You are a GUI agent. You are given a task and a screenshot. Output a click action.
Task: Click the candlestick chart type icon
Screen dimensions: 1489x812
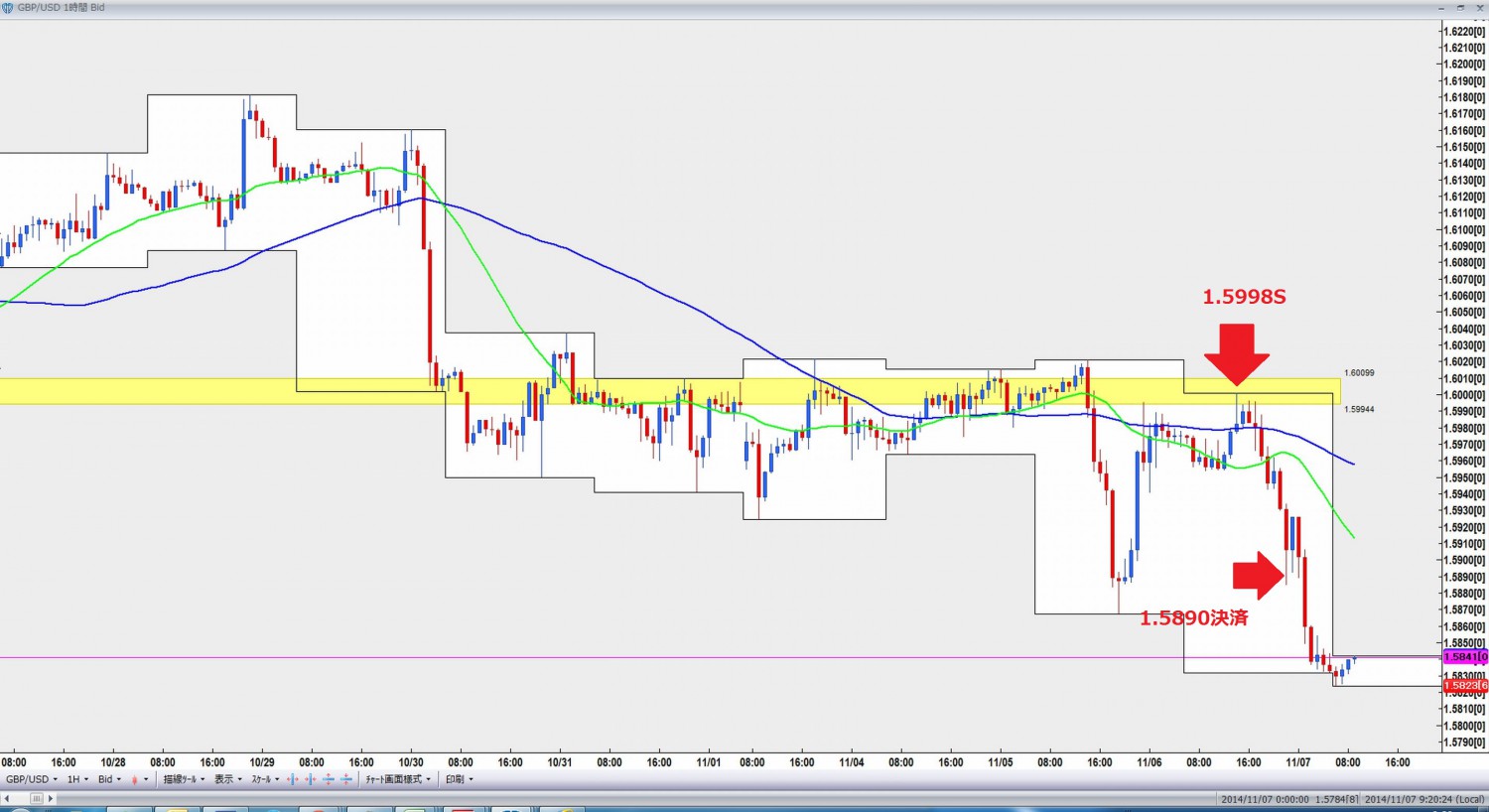pyautogui.click(x=135, y=780)
